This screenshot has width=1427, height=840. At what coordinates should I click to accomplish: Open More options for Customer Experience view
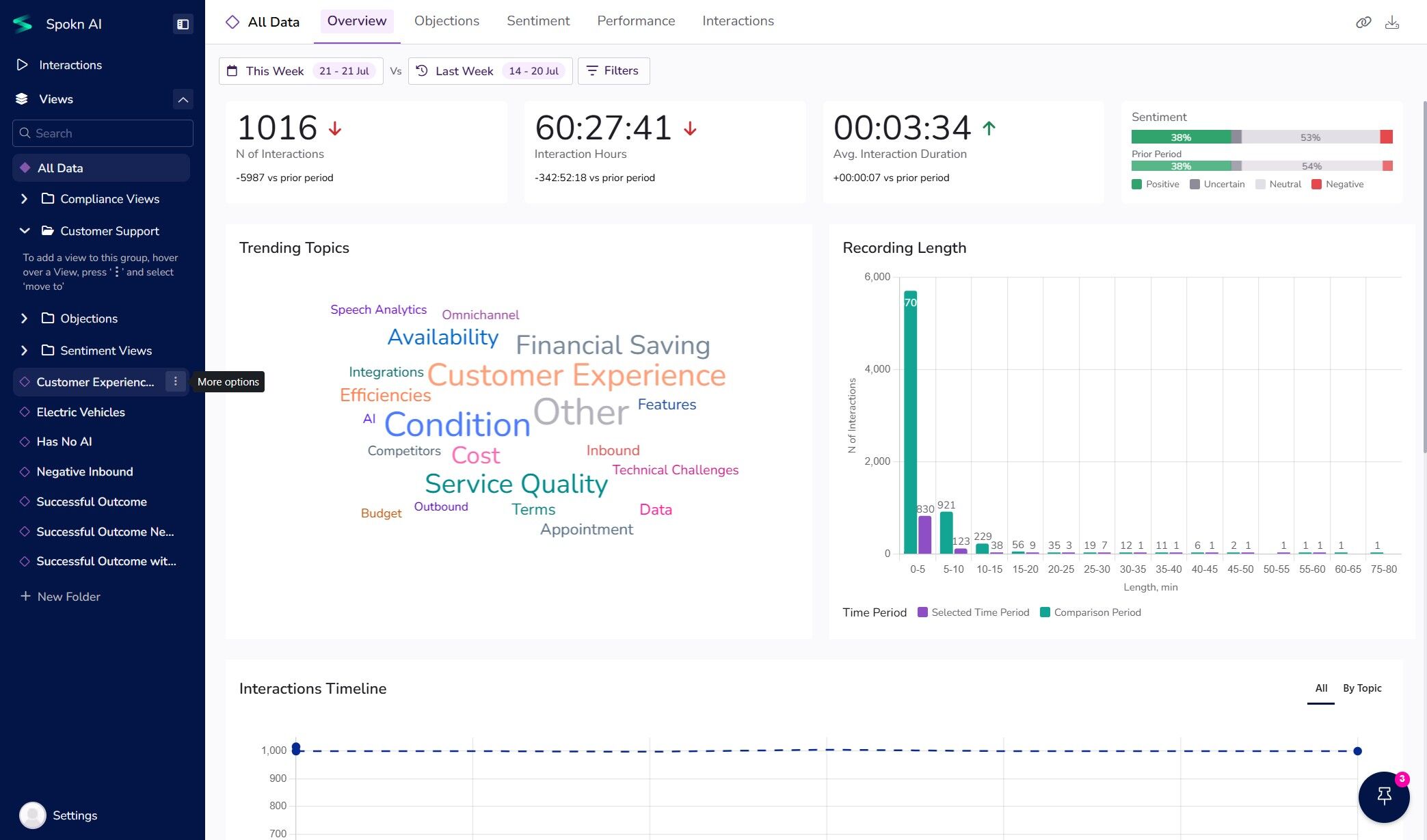click(x=176, y=381)
